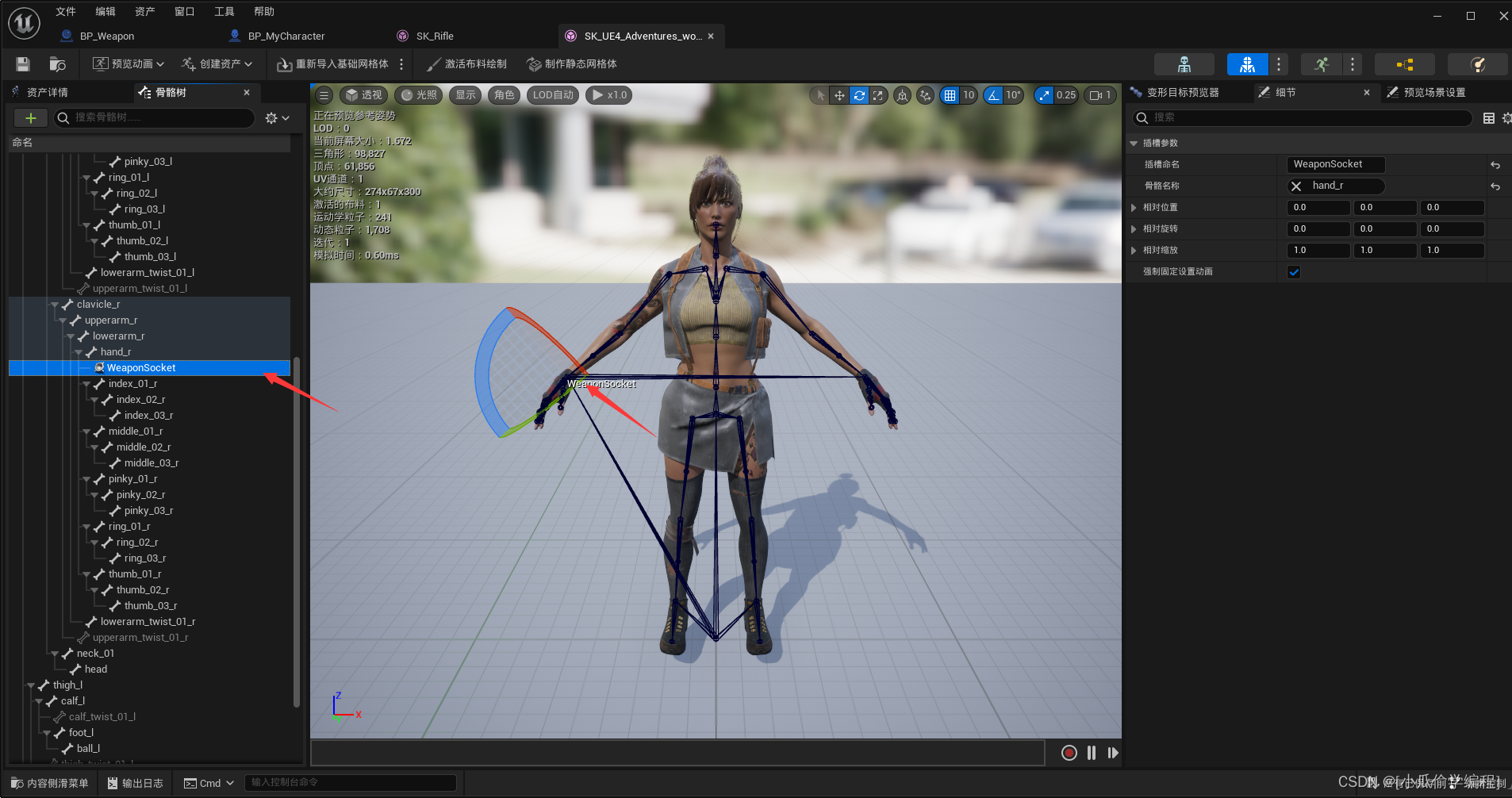The image size is (1512, 798).
Task: Switch to Skeleton editor mode icon
Action: [x=1184, y=64]
